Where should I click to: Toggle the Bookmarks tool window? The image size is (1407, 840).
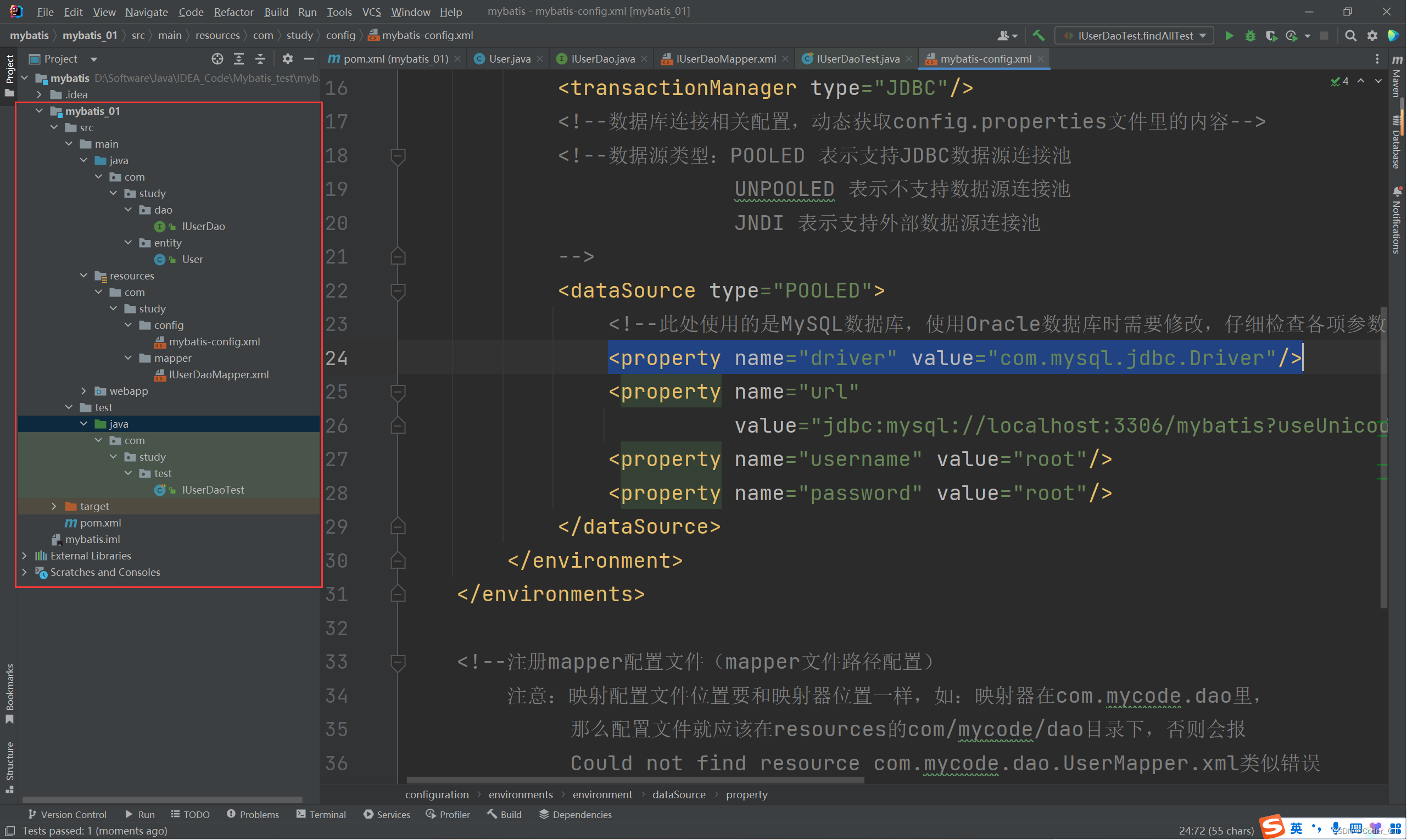tap(10, 693)
